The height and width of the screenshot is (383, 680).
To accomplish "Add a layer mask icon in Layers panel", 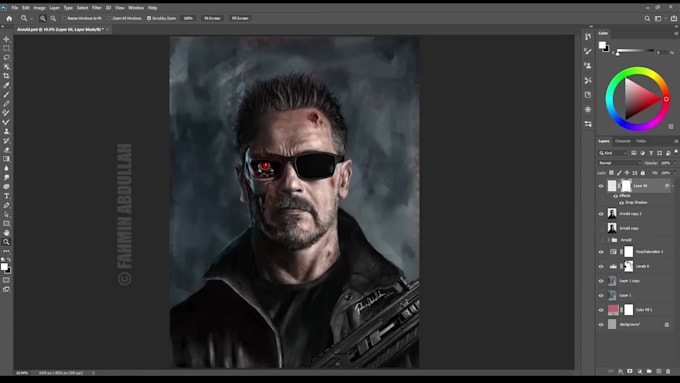I will 630,371.
